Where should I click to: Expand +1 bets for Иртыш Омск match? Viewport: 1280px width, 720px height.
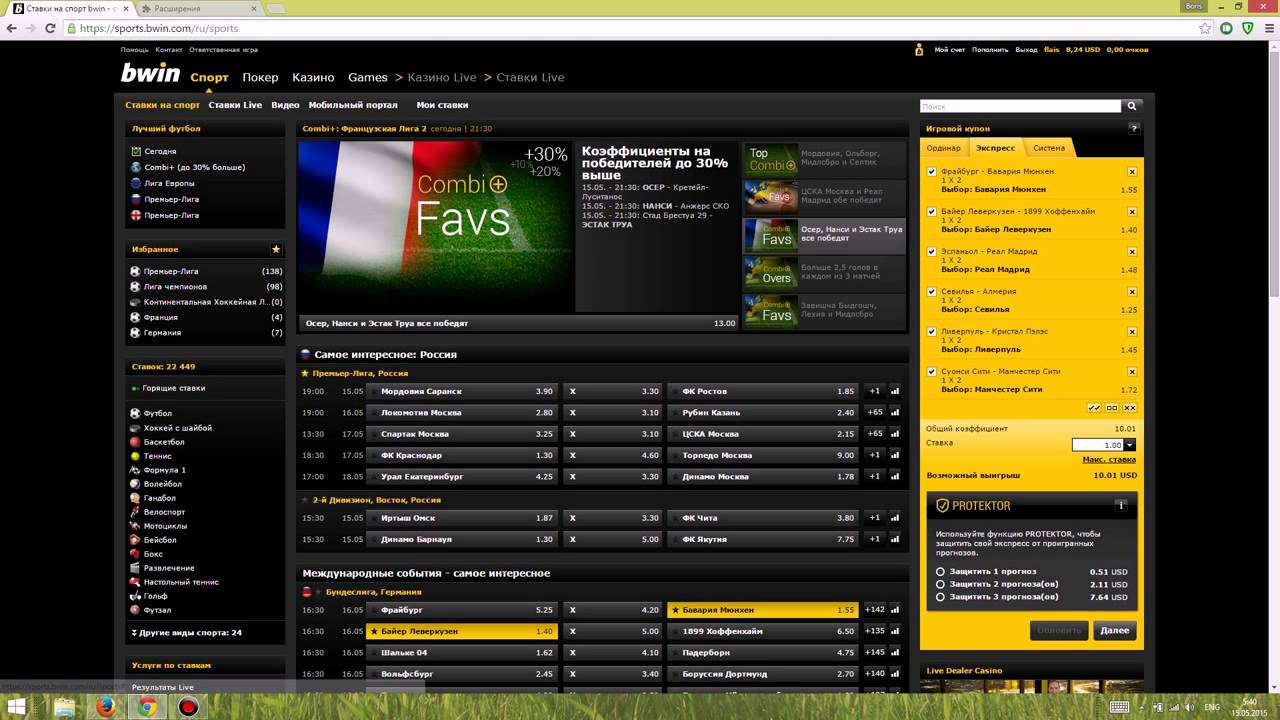[x=874, y=518]
